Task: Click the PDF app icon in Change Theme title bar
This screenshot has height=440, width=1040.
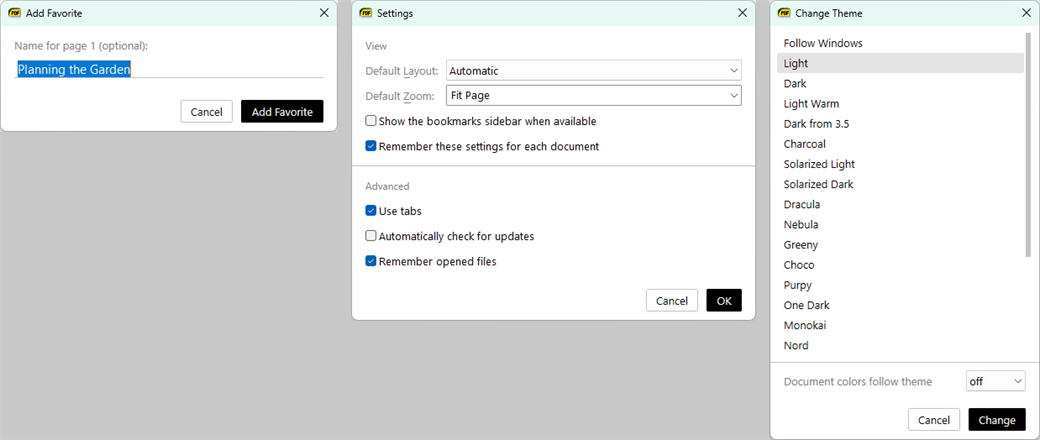Action: pyautogui.click(x=784, y=13)
